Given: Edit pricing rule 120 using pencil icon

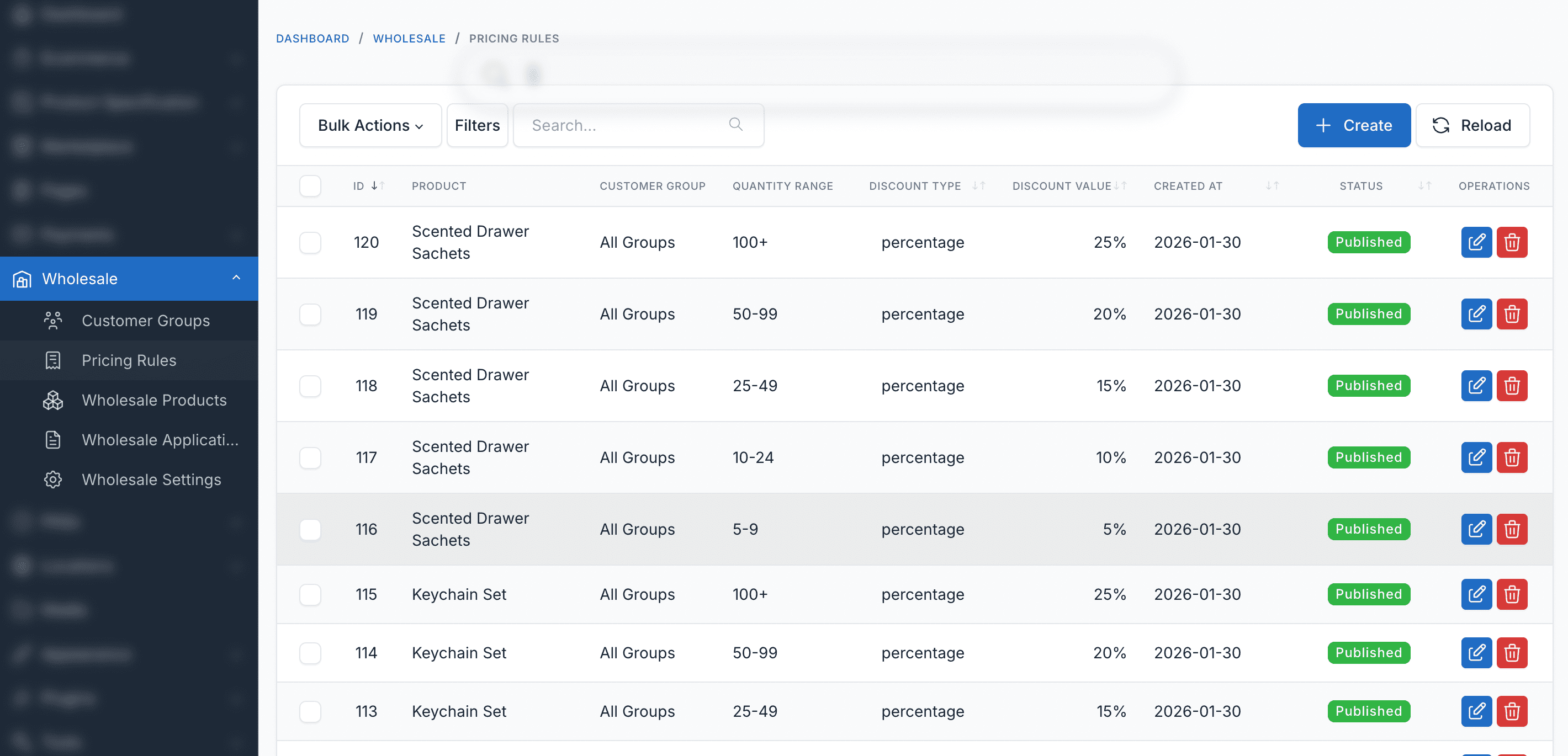Looking at the screenshot, I should 1476,242.
